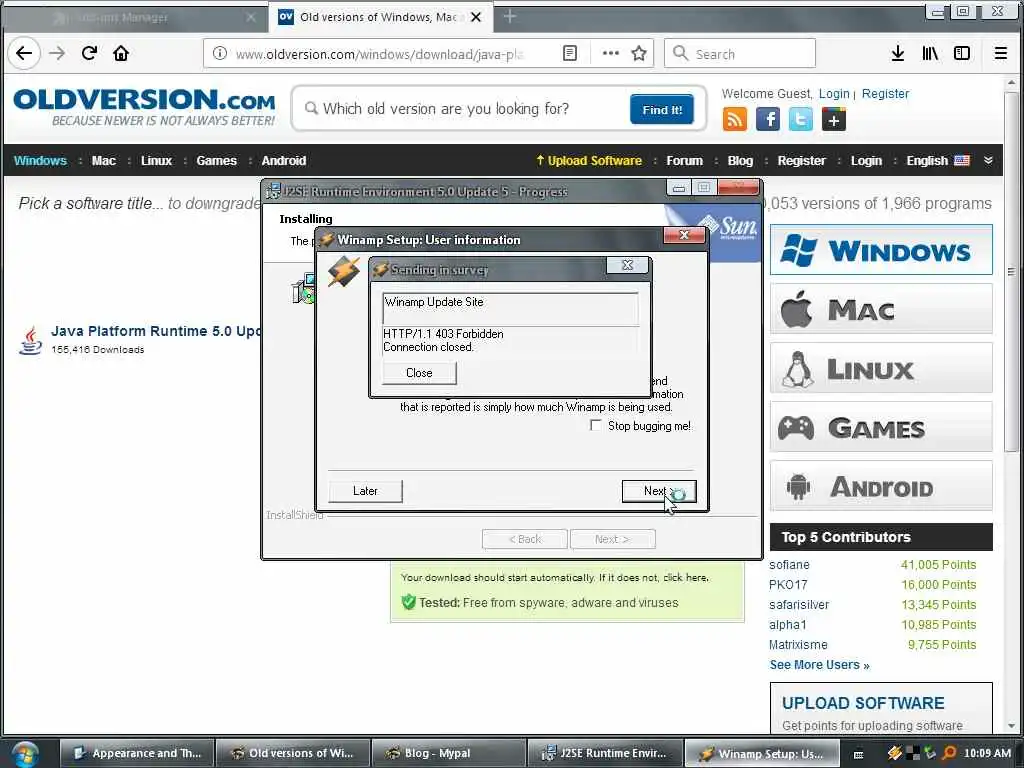Click Later in Winamp Setup dialog
This screenshot has height=768, width=1024.
pyautogui.click(x=365, y=491)
